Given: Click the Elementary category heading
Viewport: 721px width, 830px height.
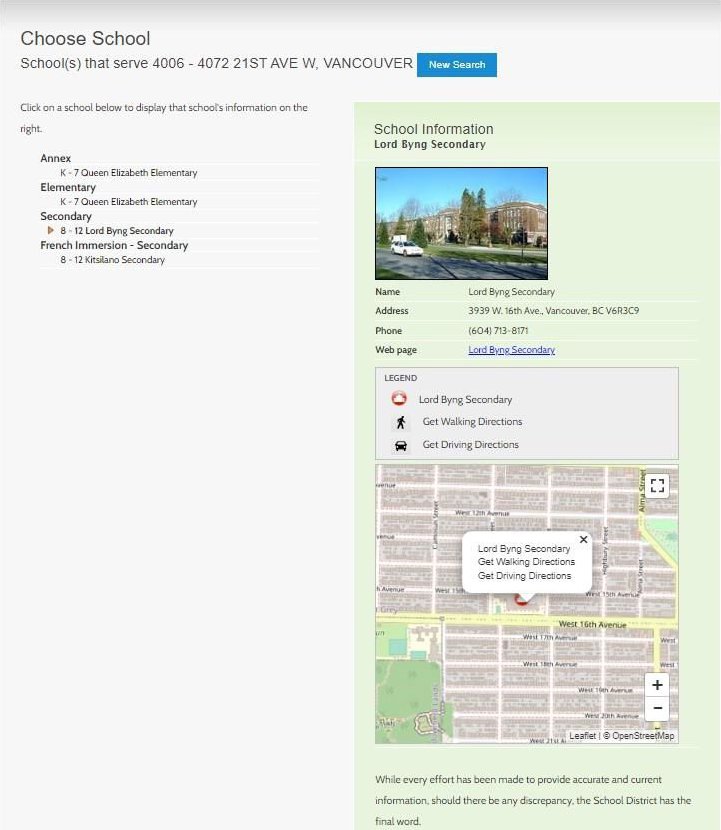Looking at the screenshot, I should [x=68, y=187].
